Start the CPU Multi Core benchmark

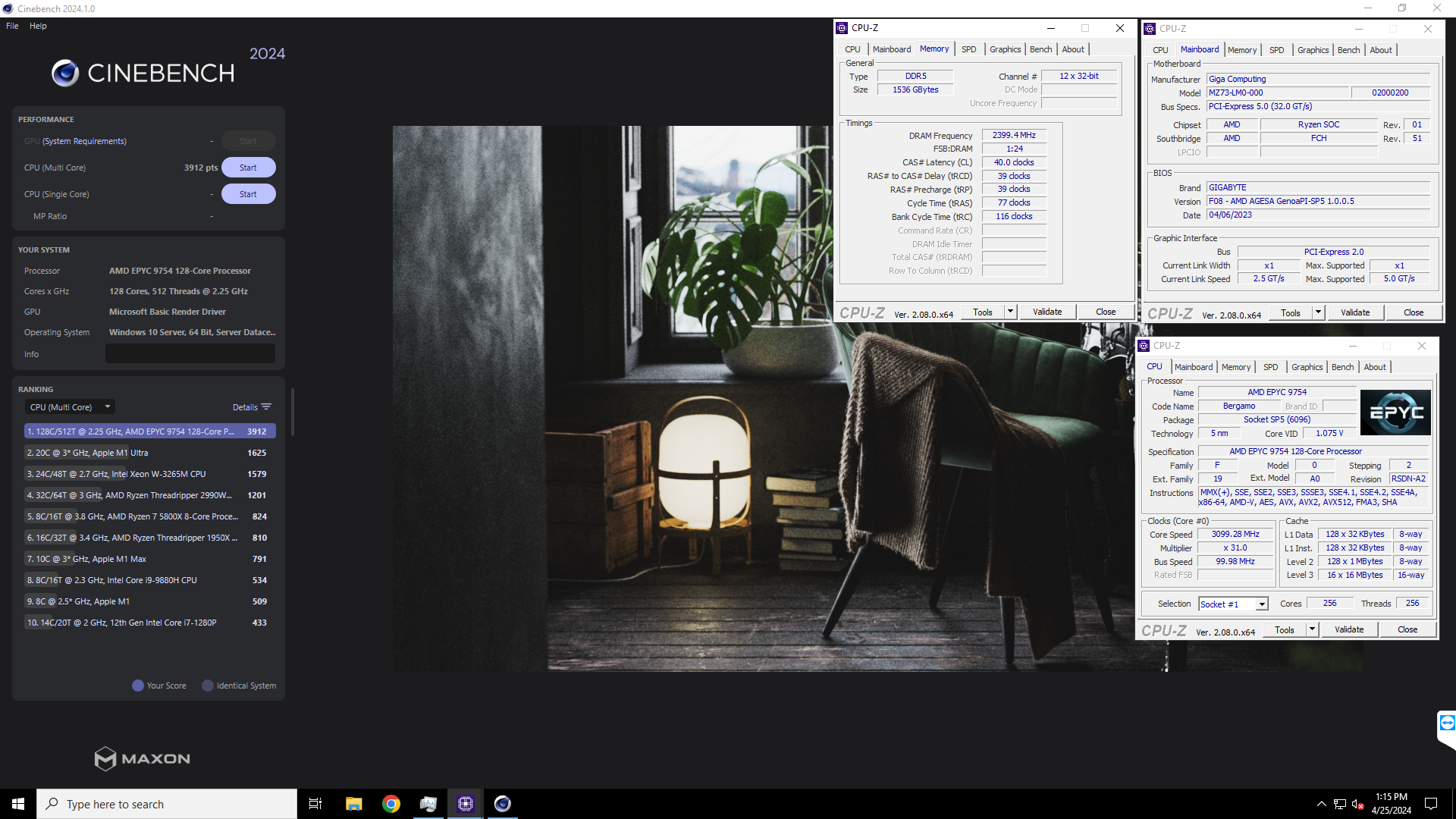coord(248,168)
